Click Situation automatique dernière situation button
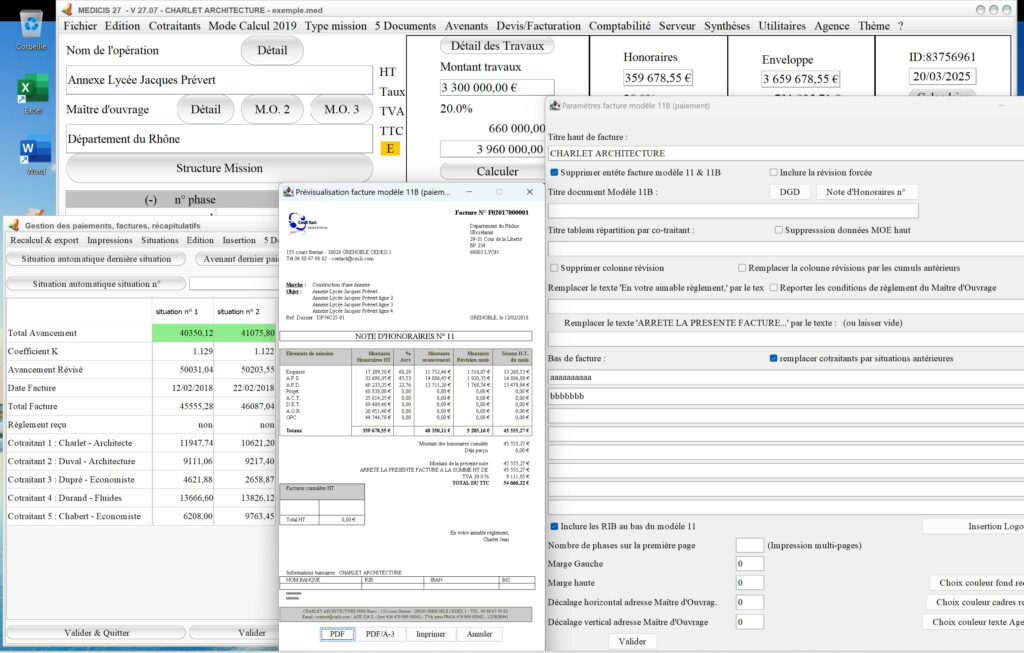The height and width of the screenshot is (653, 1024). pos(96,259)
